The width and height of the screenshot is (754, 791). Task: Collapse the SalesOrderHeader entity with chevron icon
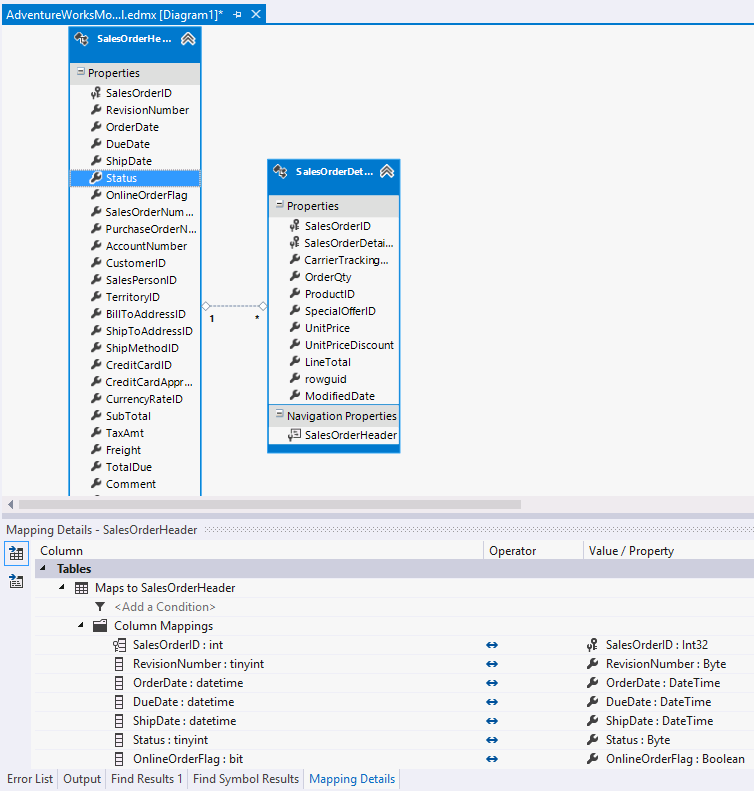pos(188,39)
